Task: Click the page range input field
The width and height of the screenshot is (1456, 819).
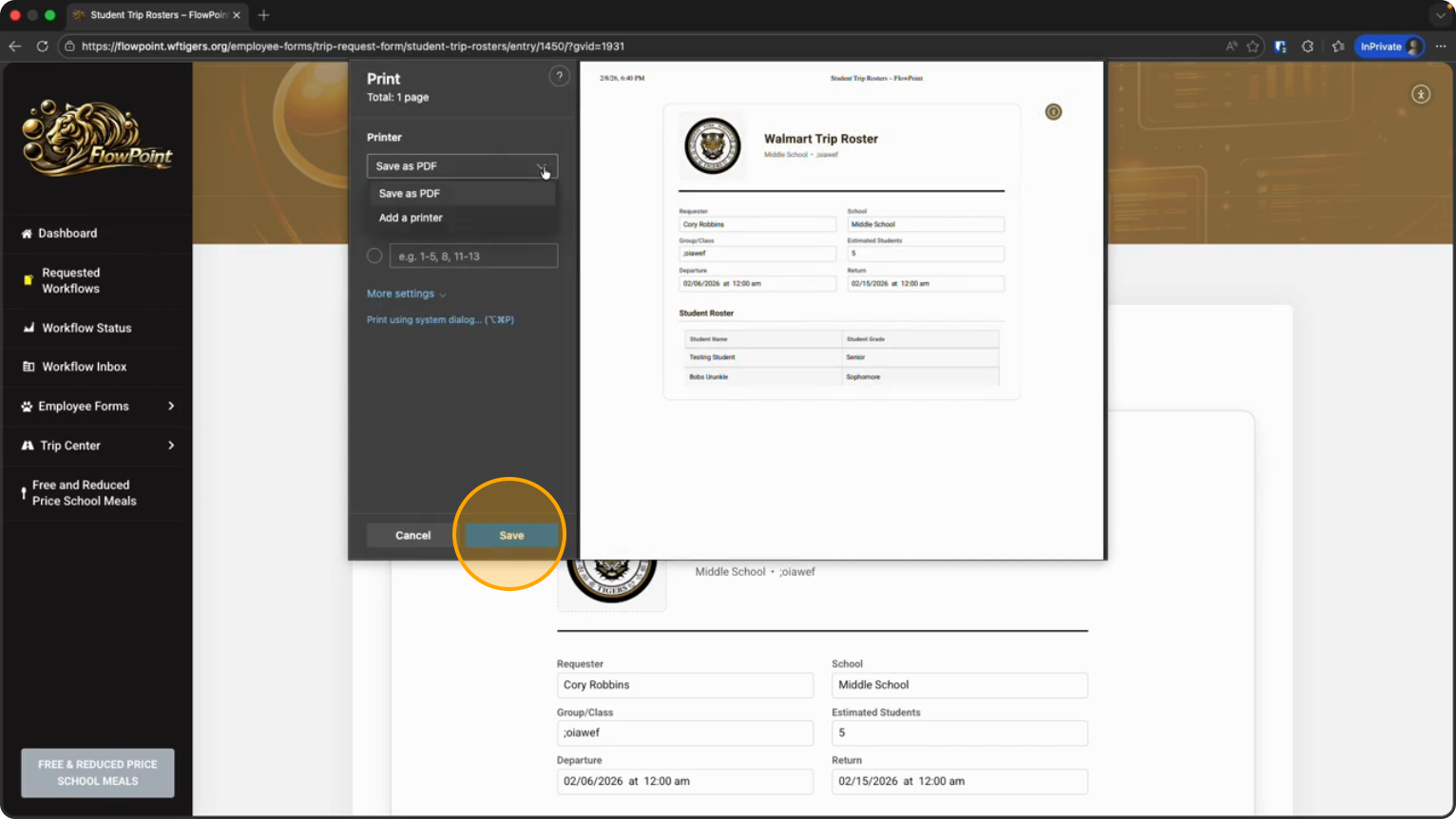Action: (473, 256)
